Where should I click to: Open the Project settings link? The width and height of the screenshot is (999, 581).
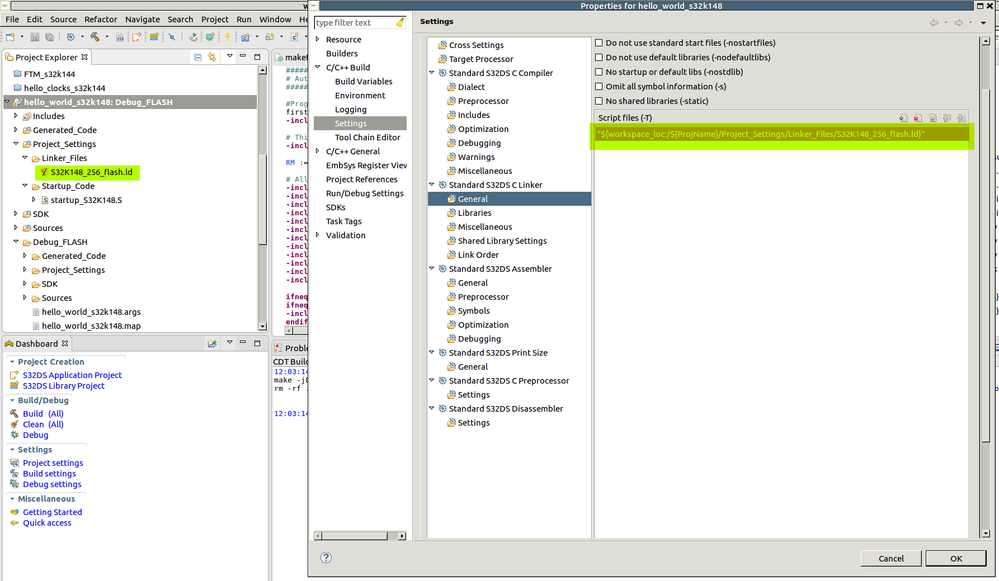click(53, 463)
